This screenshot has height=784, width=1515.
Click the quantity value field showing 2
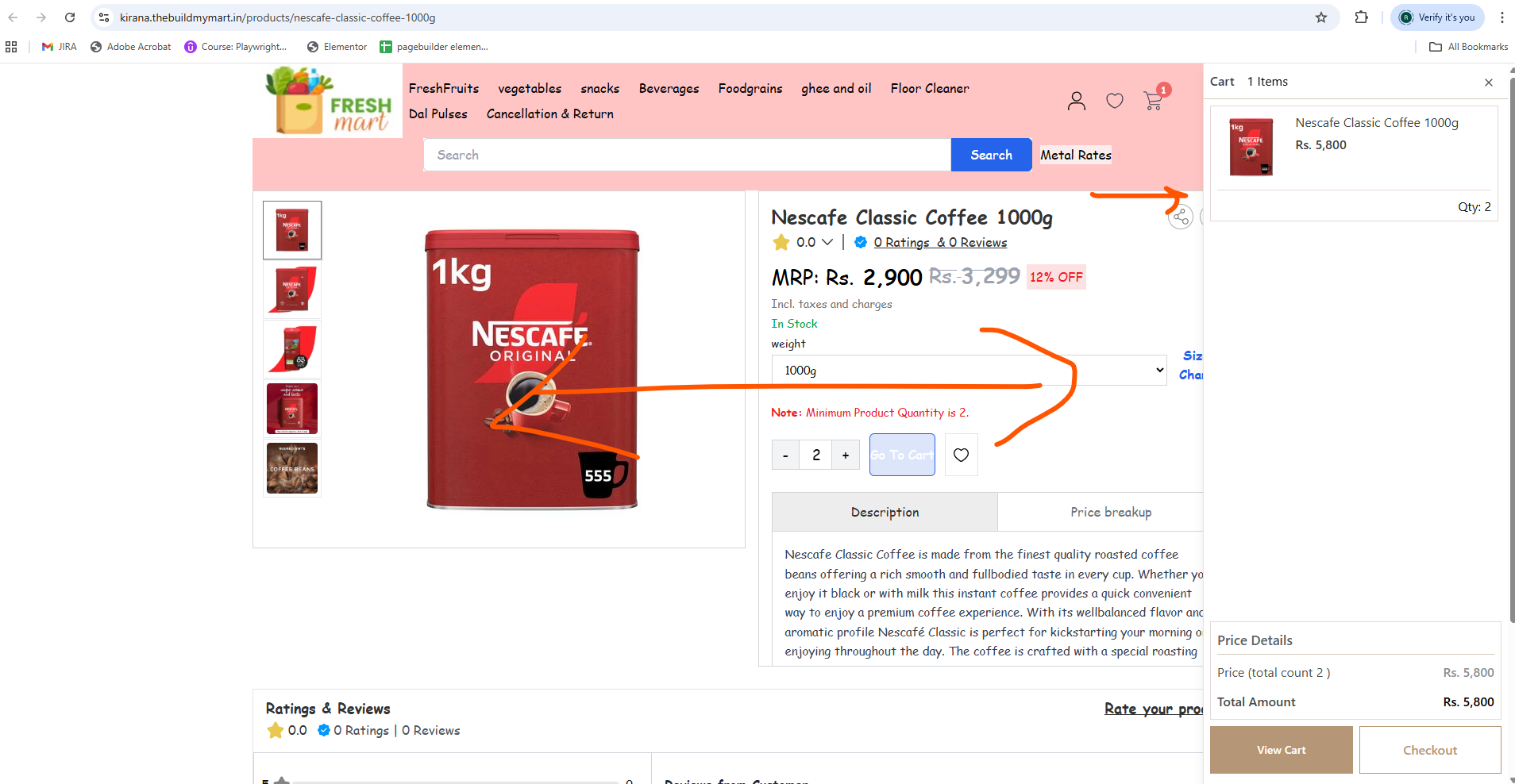[815, 455]
